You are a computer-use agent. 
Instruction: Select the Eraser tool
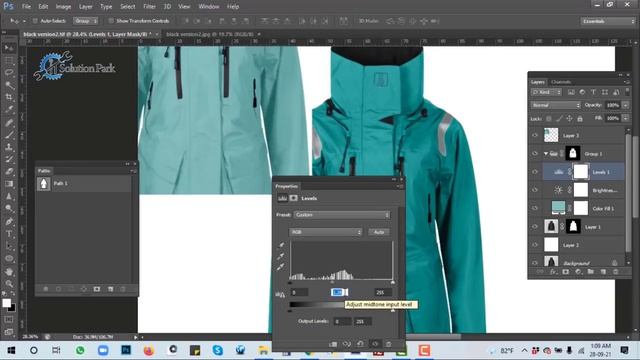click(x=9, y=171)
